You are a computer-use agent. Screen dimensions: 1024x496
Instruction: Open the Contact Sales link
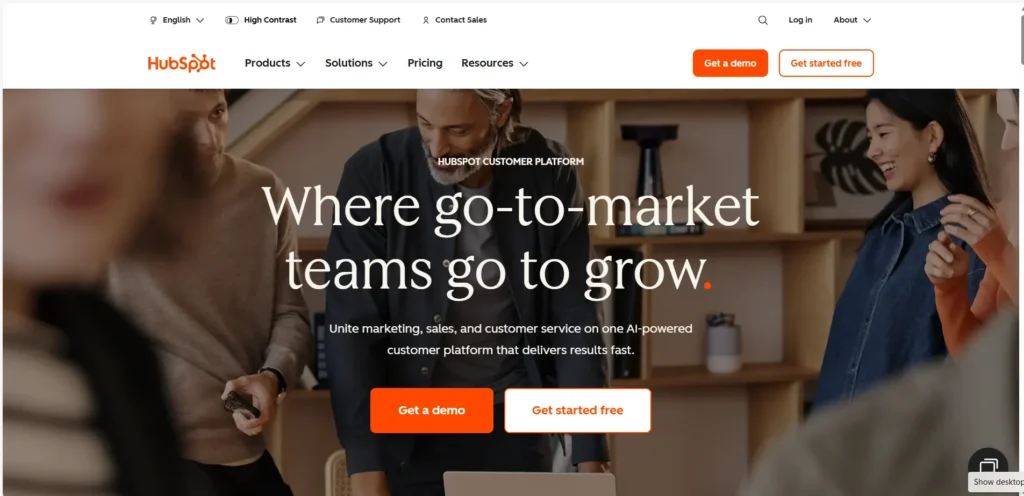(x=461, y=20)
